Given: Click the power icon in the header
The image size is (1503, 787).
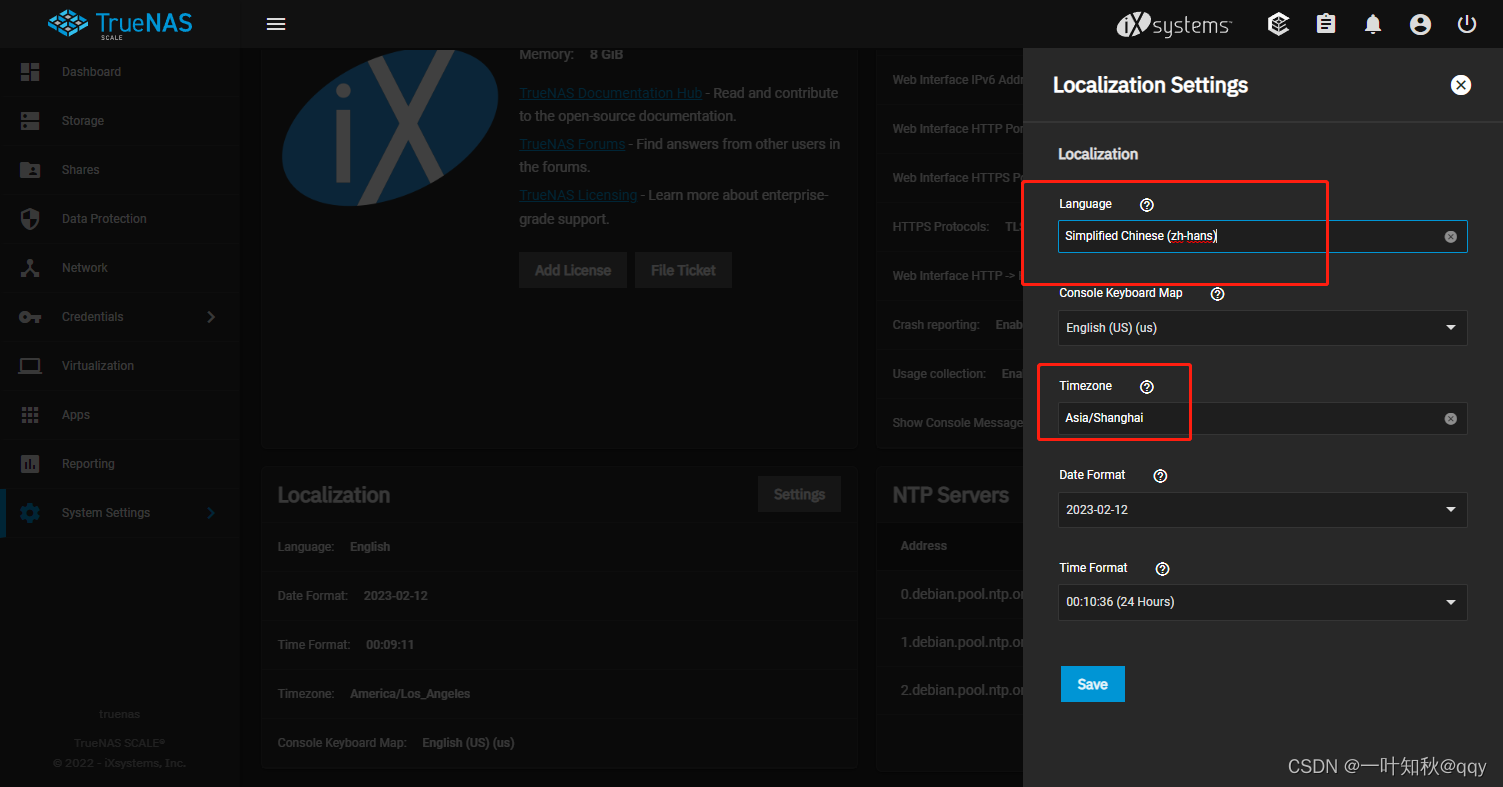Looking at the screenshot, I should click(x=1467, y=24).
